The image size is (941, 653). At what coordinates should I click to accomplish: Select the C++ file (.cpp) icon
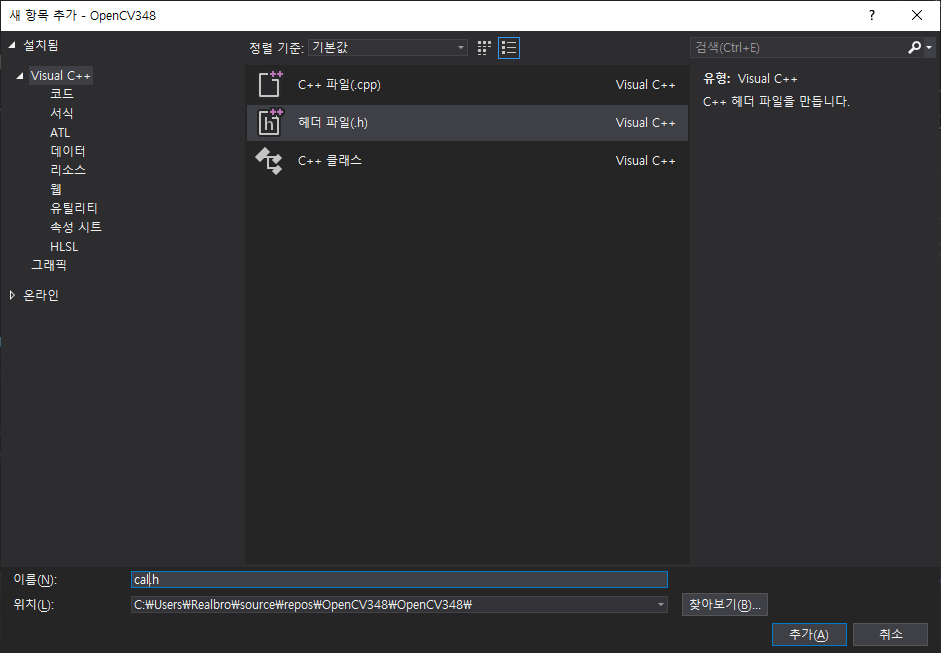pyautogui.click(x=270, y=85)
